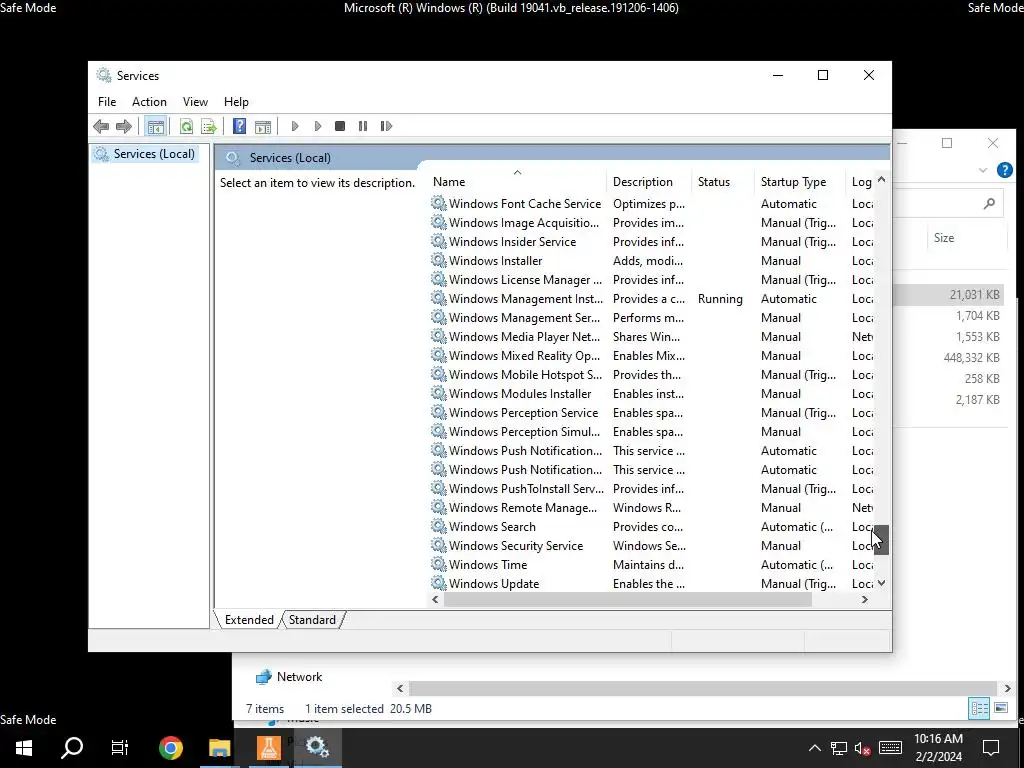Open the Help menu
This screenshot has width=1024, height=768.
pos(236,102)
